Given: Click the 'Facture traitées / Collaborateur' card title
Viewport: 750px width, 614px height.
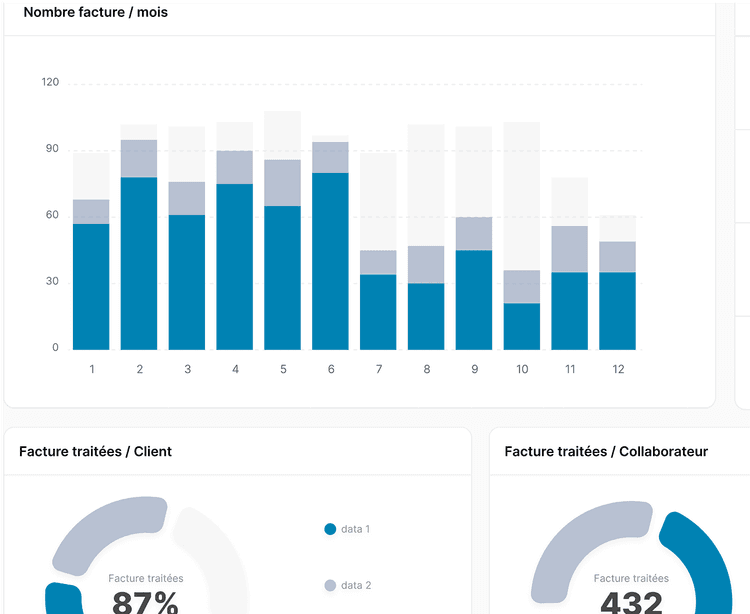Looking at the screenshot, I should (x=606, y=451).
